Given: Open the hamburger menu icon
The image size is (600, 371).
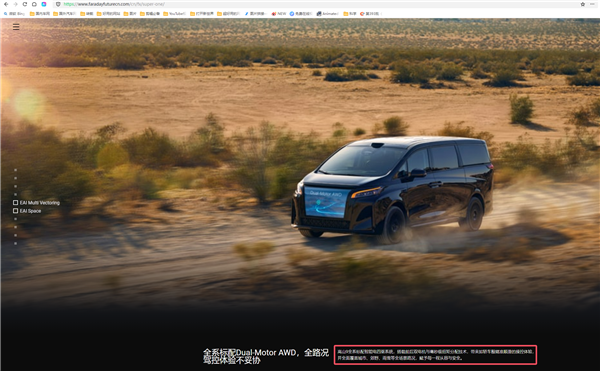Looking at the screenshot, I should click(x=16, y=27).
